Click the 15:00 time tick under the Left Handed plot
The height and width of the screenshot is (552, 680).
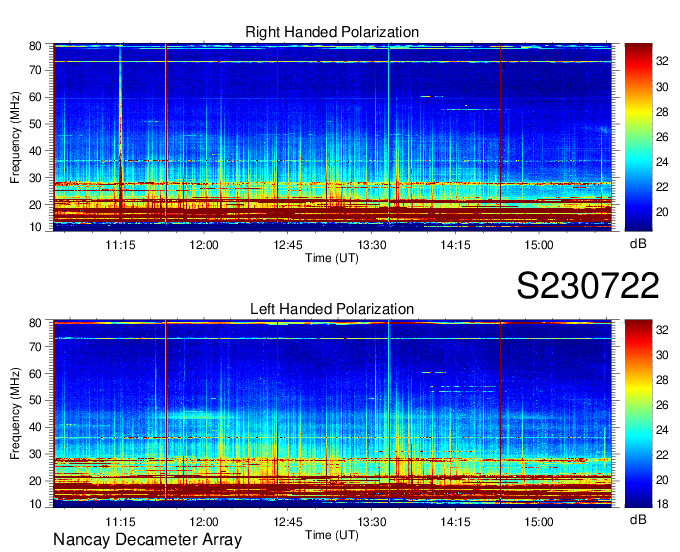pos(539,521)
